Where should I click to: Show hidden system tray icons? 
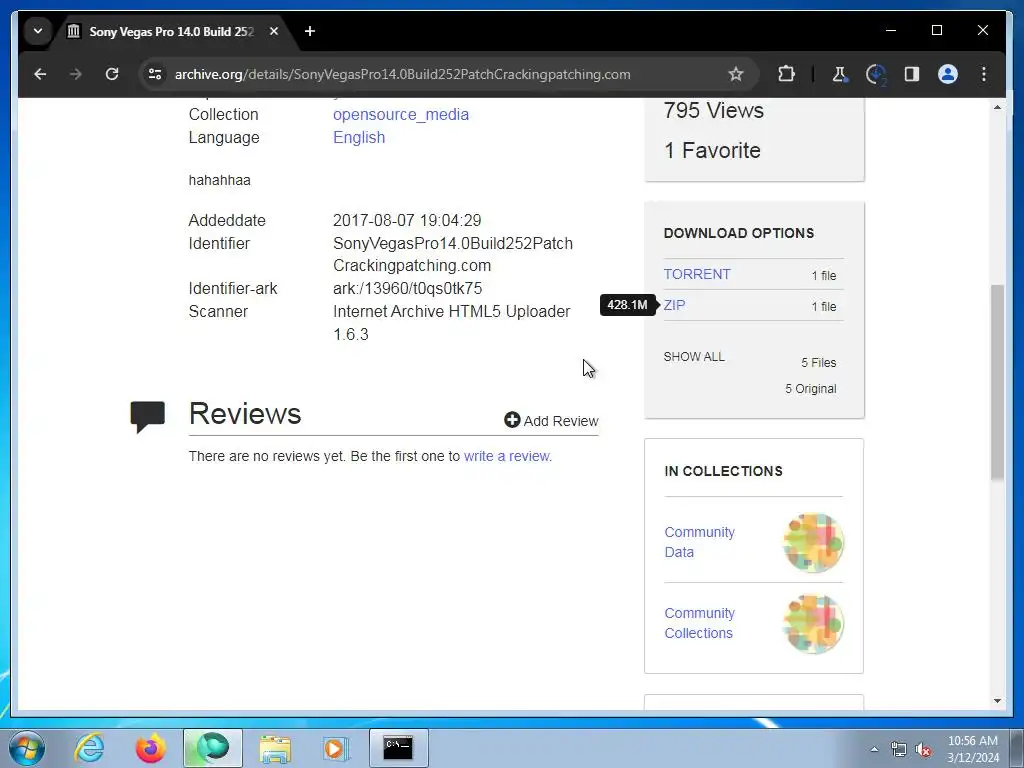874,750
